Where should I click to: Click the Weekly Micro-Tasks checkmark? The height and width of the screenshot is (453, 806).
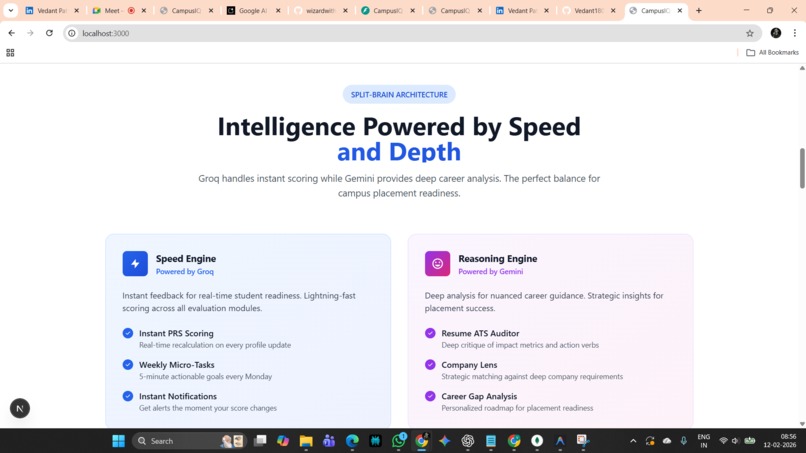tap(128, 365)
